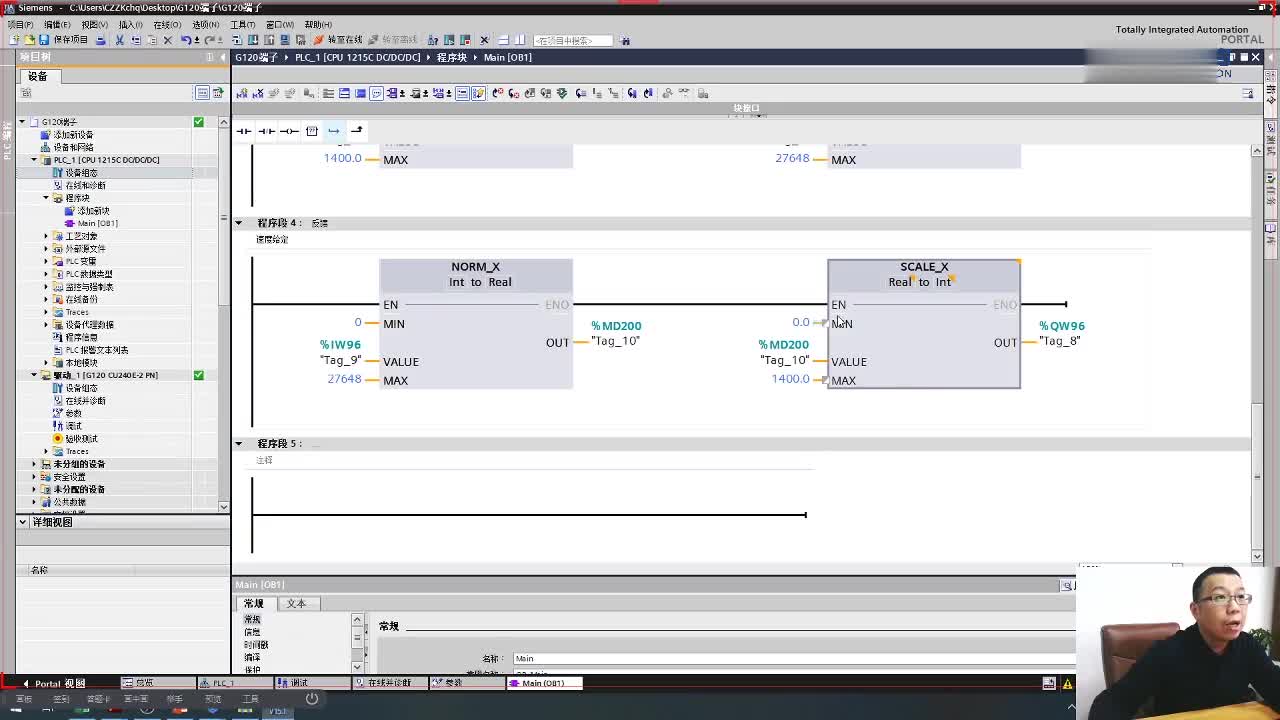This screenshot has height=720, width=1280.
Task: Select the NORM_X instruction box title
Action: pos(475,267)
